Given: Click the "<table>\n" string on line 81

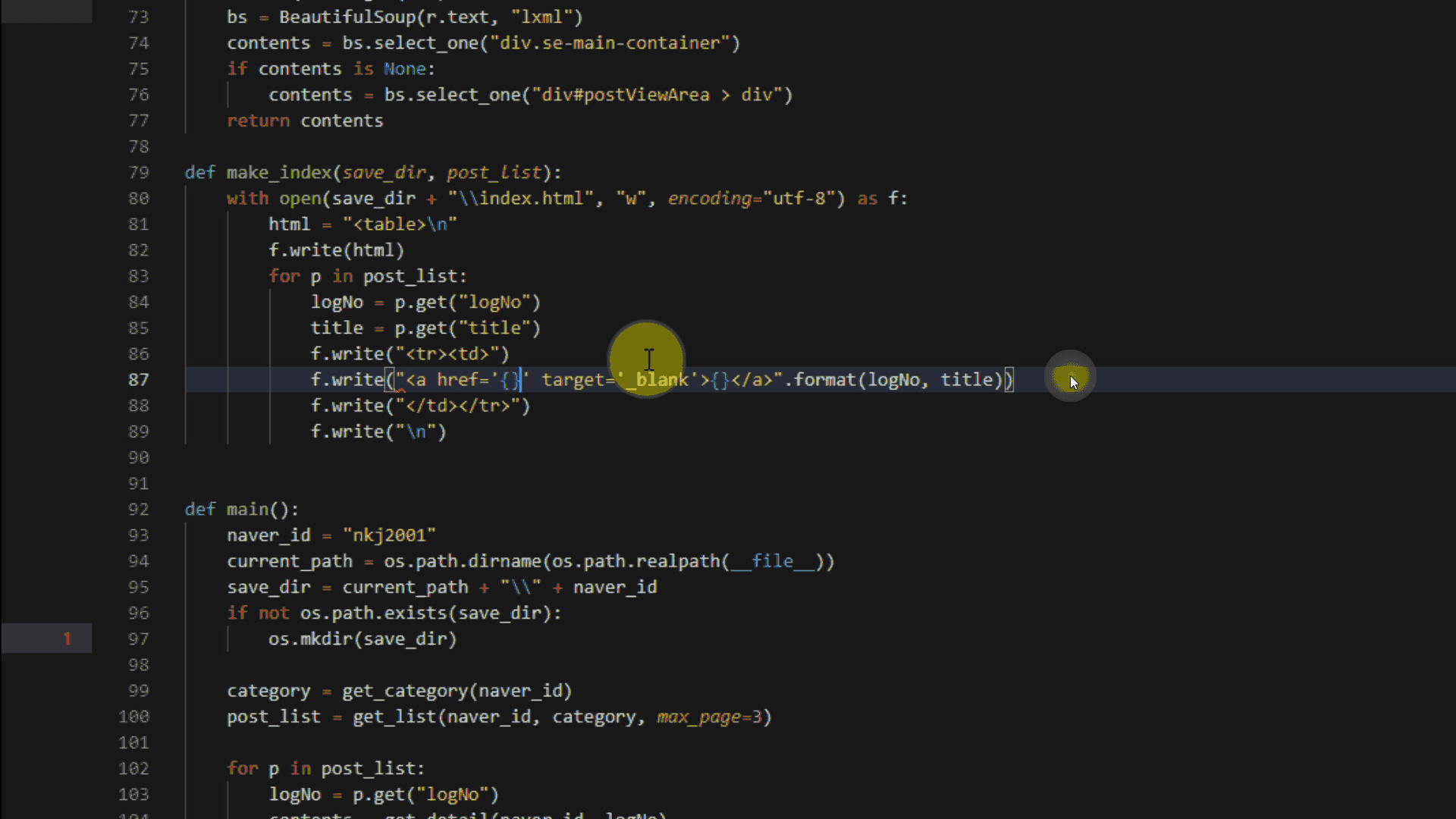Looking at the screenshot, I should pos(400,224).
